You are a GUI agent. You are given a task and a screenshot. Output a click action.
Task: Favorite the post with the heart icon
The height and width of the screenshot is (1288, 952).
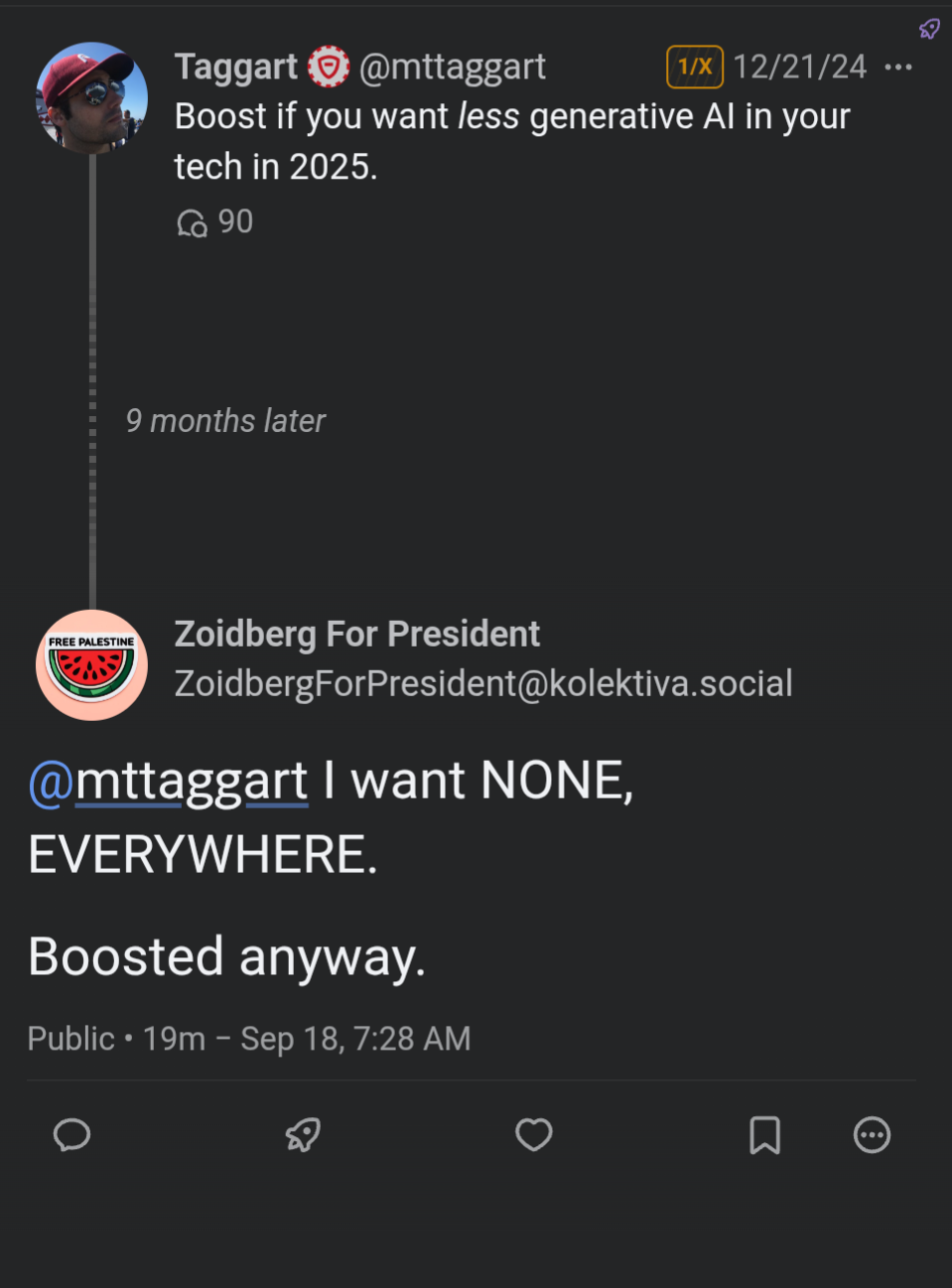point(533,1134)
